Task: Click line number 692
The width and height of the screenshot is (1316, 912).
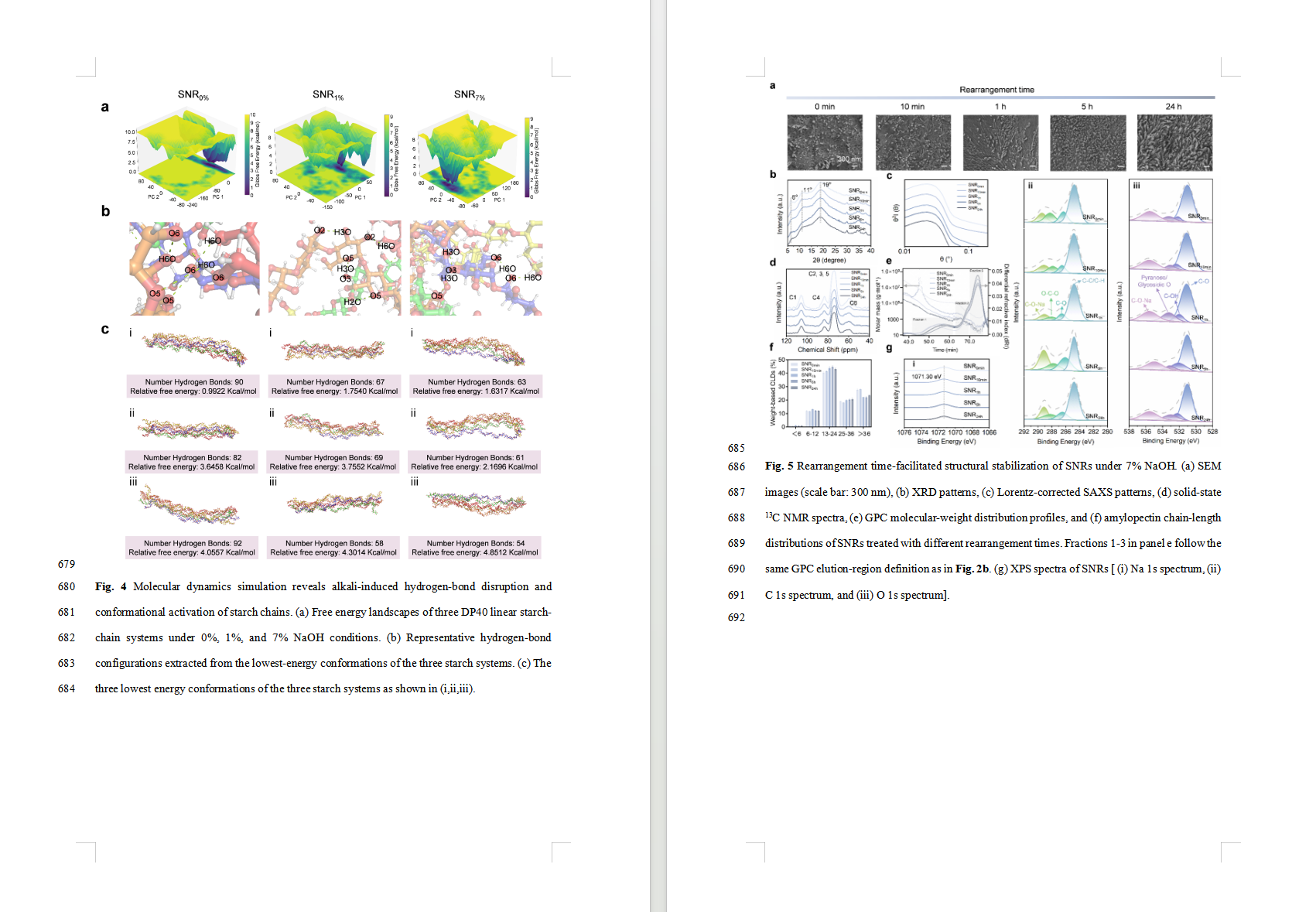Action: [737, 617]
